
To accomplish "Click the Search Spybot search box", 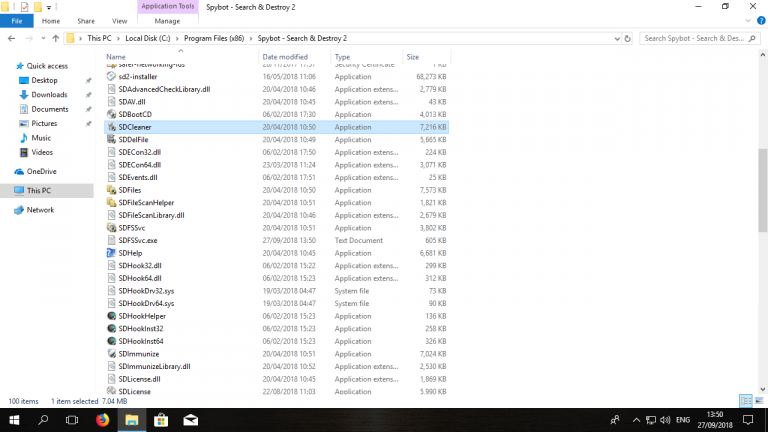I will pos(695,38).
